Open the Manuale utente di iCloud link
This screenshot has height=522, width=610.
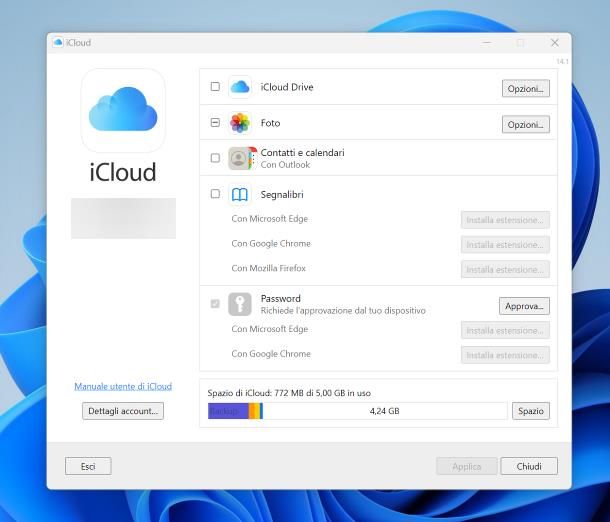123,386
